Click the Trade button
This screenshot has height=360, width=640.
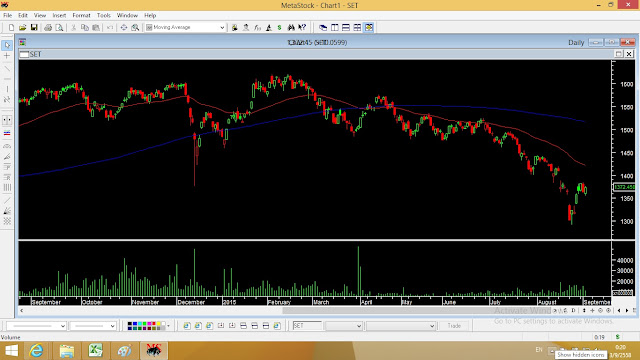(454, 326)
